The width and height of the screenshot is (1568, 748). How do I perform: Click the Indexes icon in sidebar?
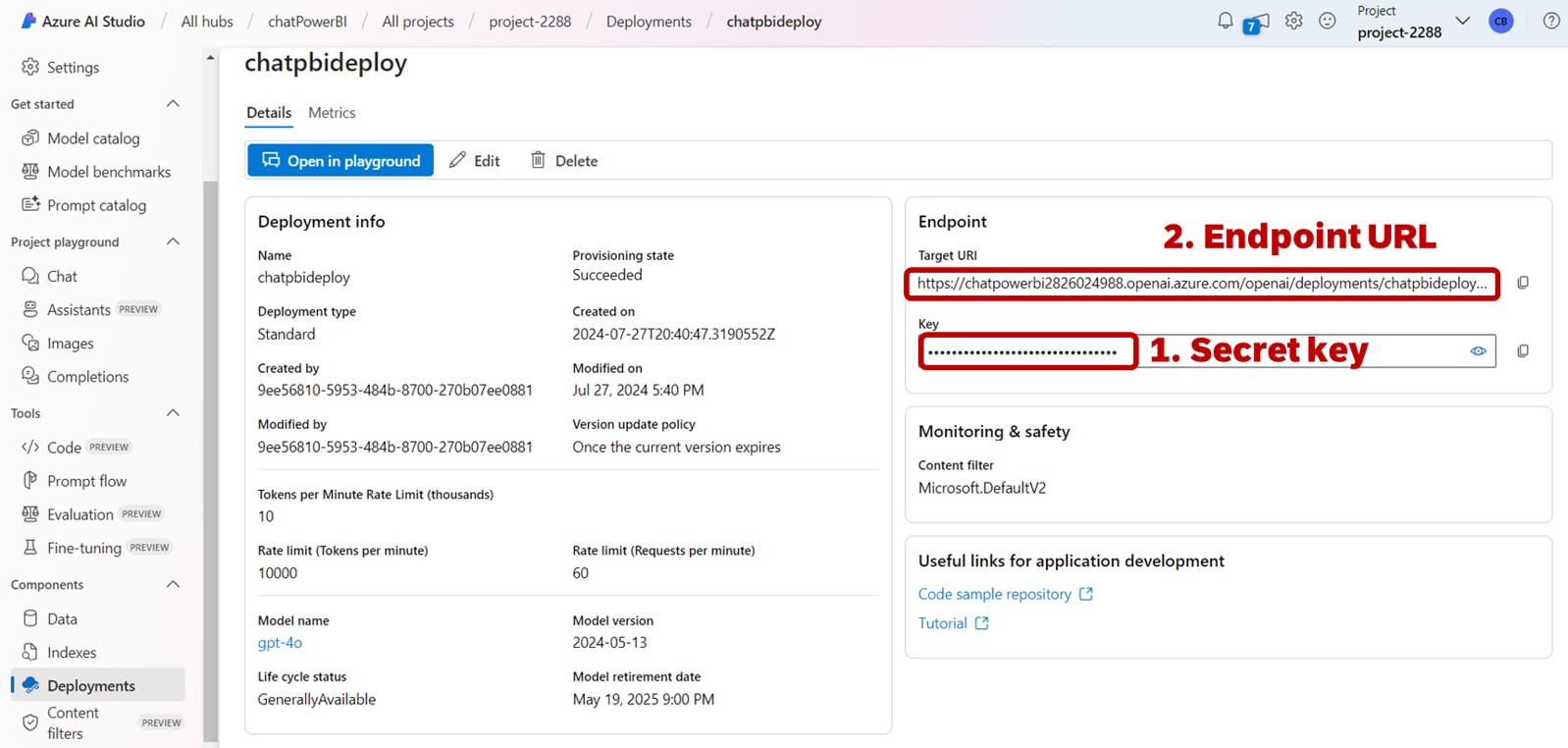pos(30,652)
